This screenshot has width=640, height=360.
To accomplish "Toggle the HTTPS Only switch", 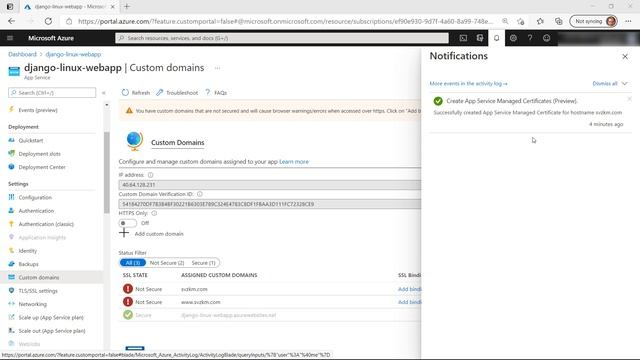I will [x=127, y=223].
